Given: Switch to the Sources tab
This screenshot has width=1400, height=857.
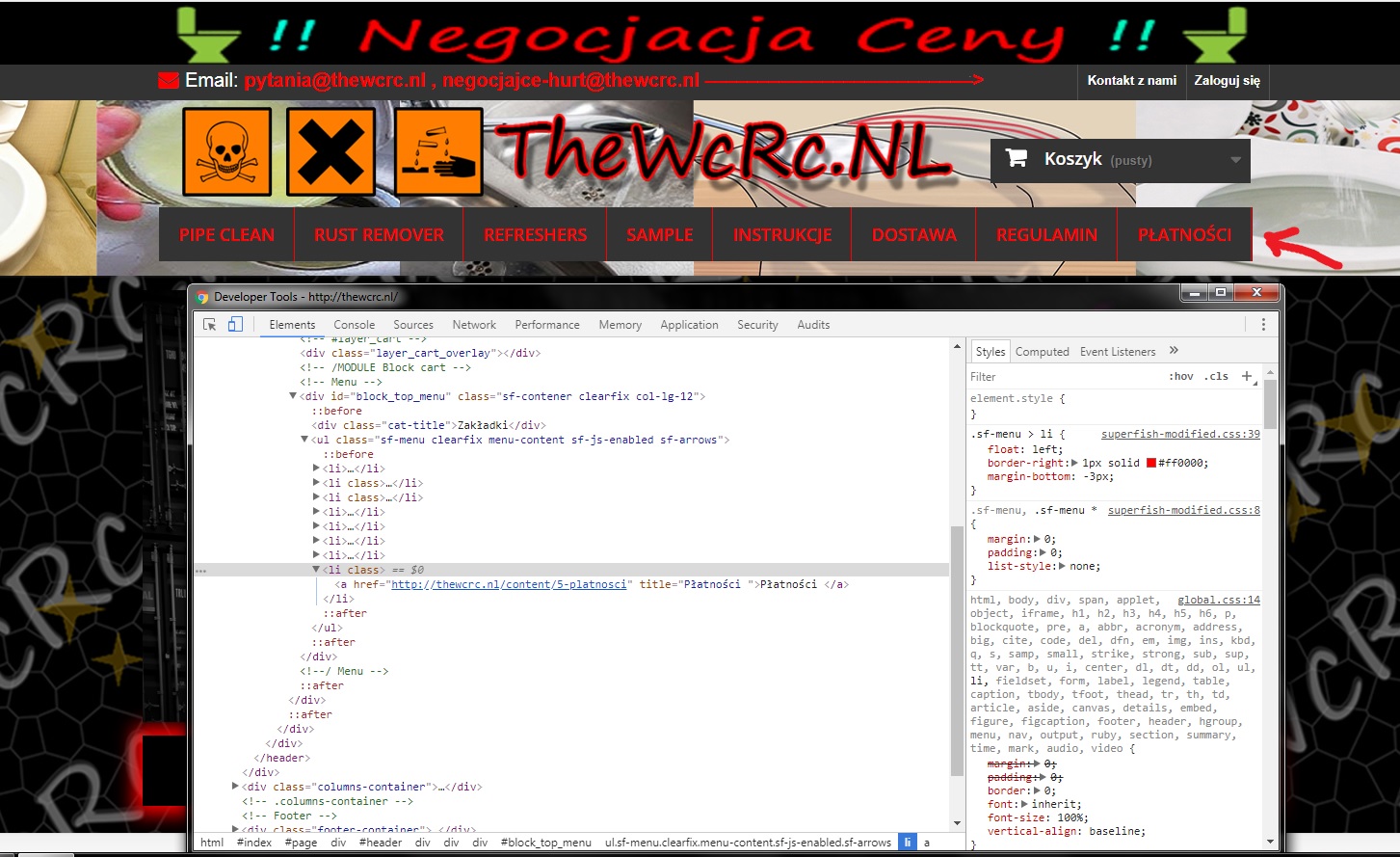Looking at the screenshot, I should click(x=413, y=325).
